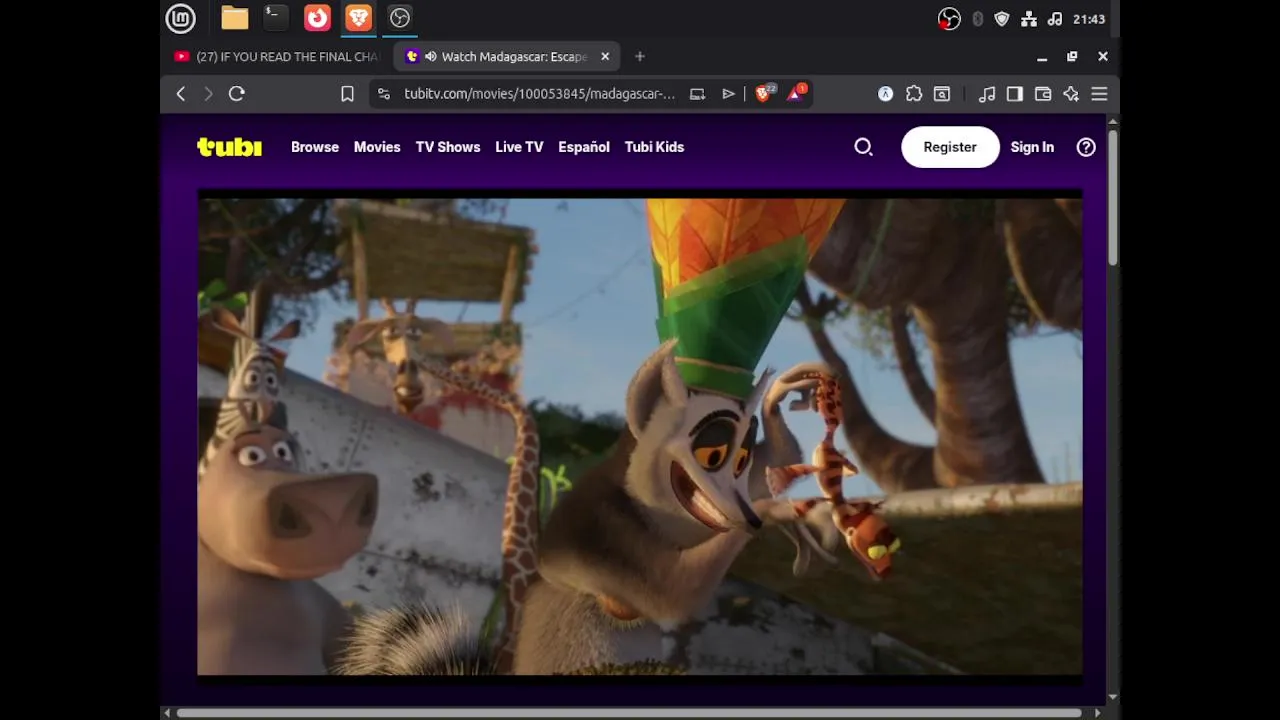Viewport: 1280px width, 720px height.
Task: Open the Brave hamburger main menu
Action: [1099, 94]
